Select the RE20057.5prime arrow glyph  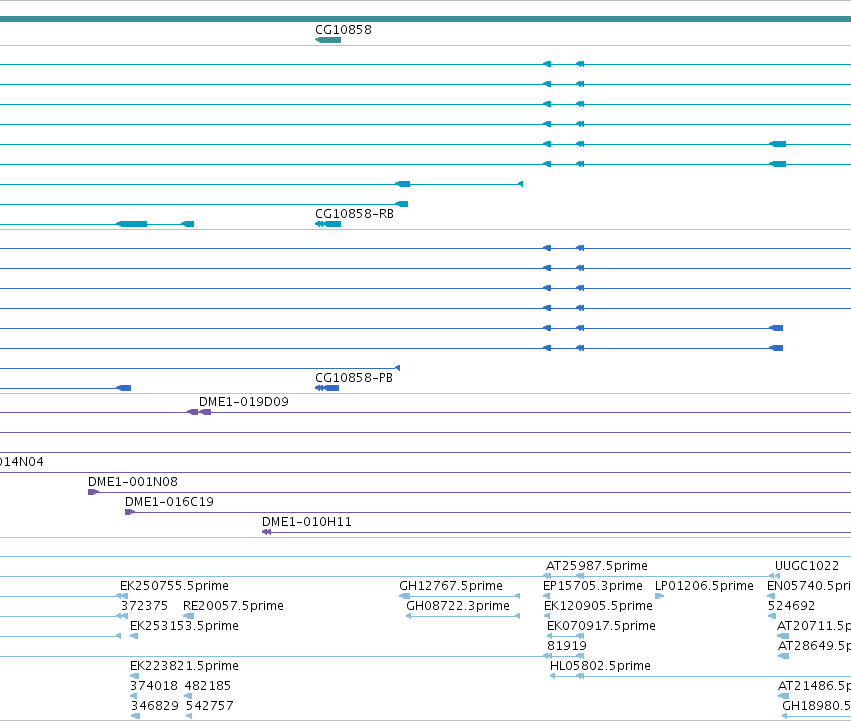(x=188, y=616)
